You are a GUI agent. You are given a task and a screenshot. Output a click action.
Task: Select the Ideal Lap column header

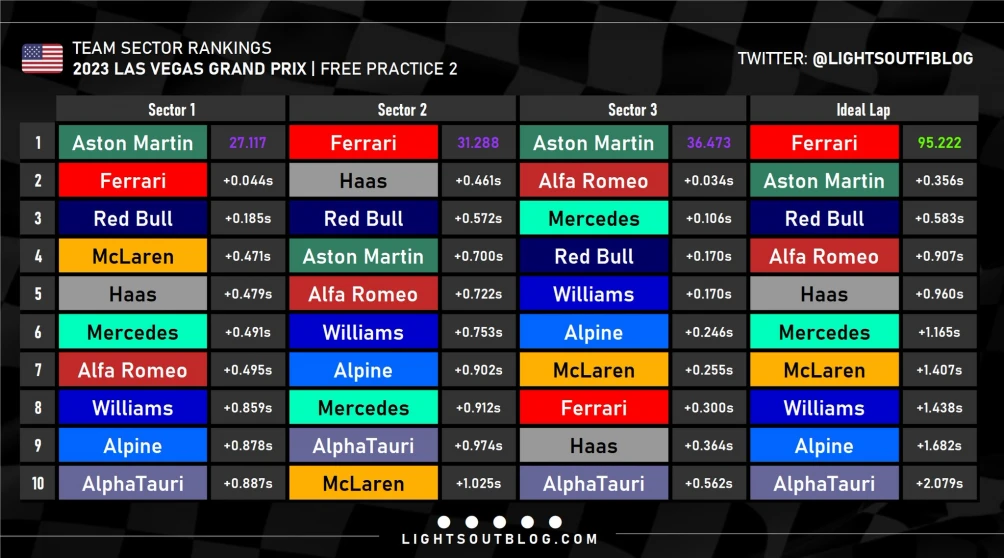(x=863, y=110)
